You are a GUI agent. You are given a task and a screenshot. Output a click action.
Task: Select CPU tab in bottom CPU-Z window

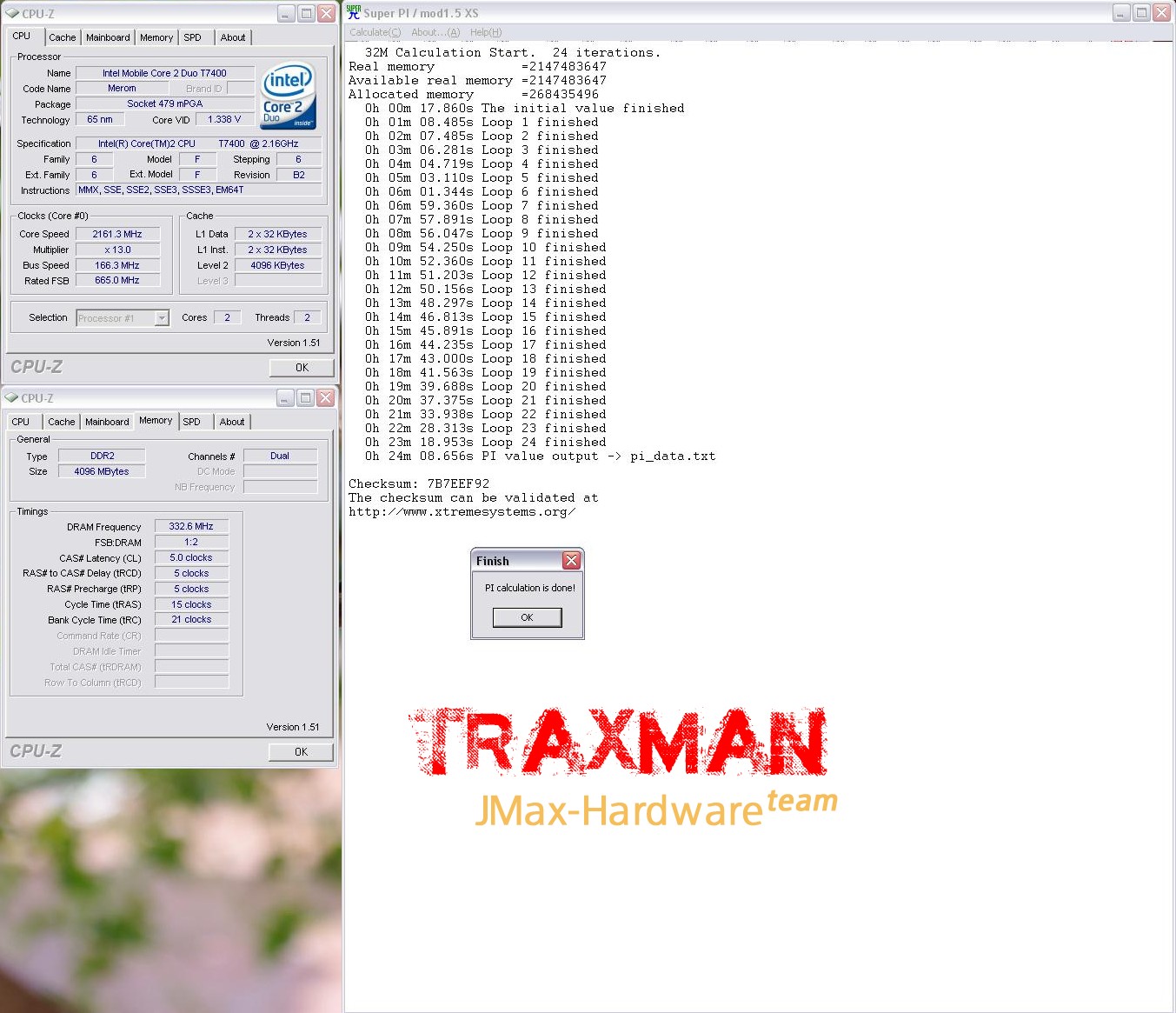21,422
